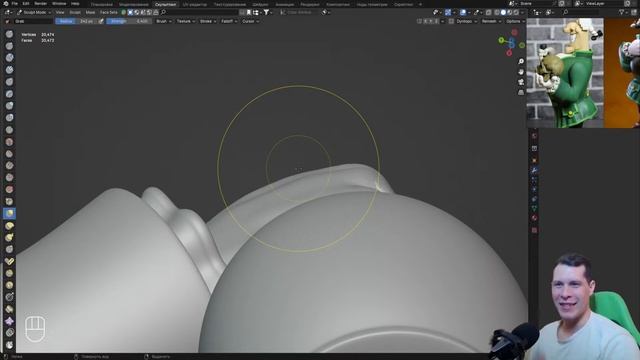Select the highlighted Grab brush
640x360 pixels.
point(9,213)
